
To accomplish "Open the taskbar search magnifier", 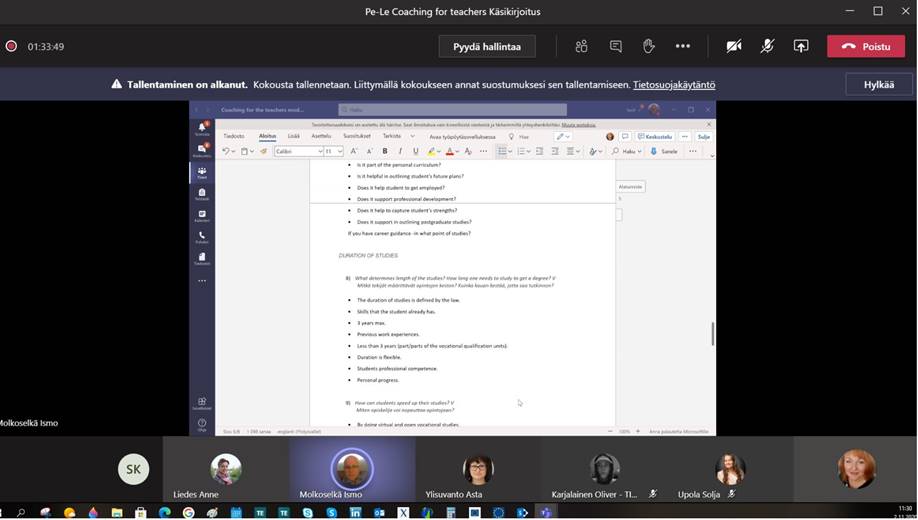I will click(x=21, y=512).
